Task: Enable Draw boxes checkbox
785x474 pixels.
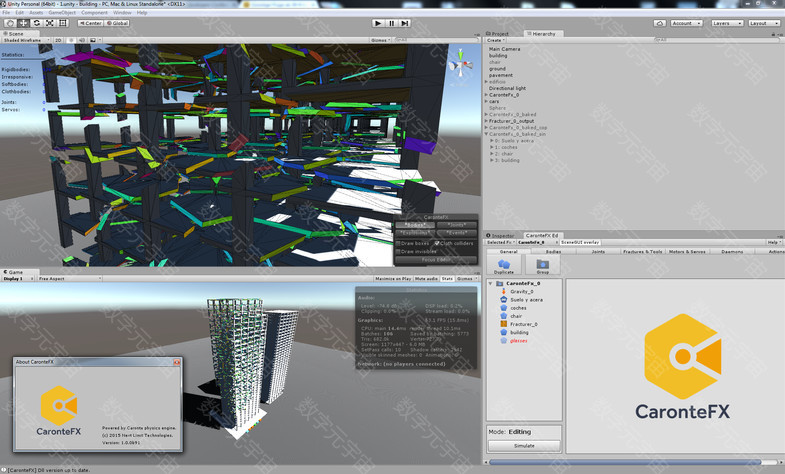Action: [399, 243]
